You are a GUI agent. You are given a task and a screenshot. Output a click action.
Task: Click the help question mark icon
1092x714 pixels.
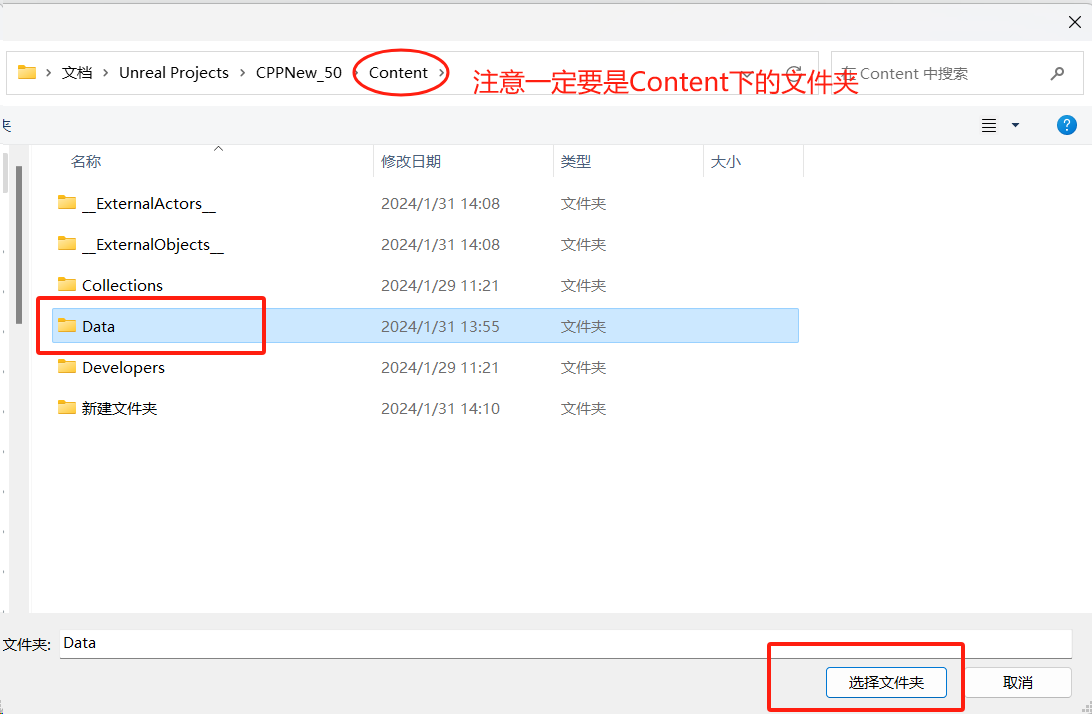1067,125
